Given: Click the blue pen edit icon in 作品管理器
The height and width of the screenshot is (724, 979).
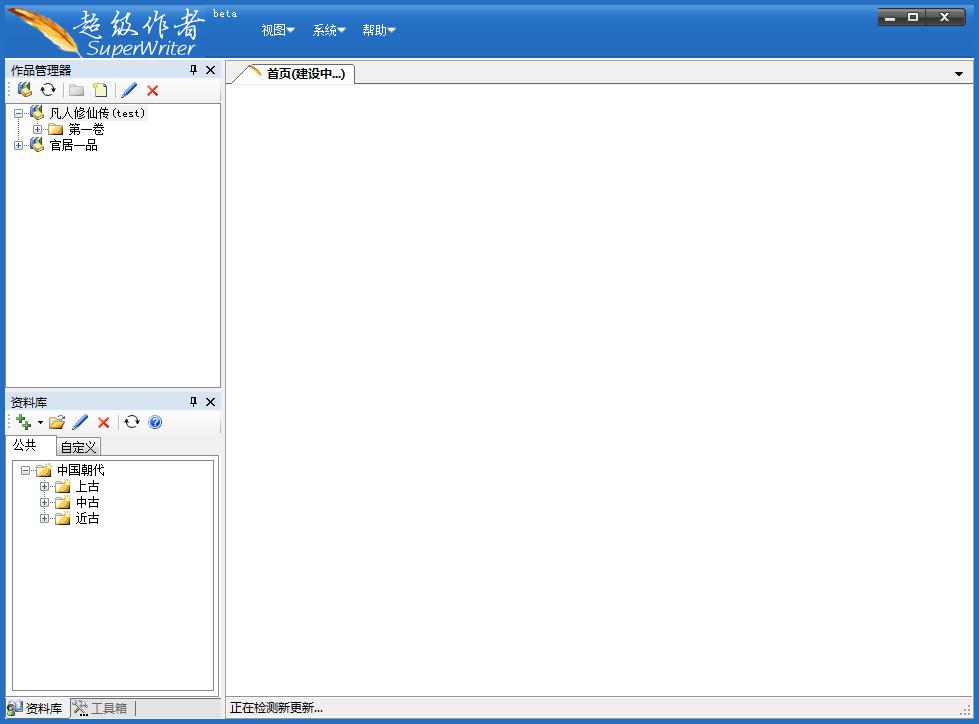Looking at the screenshot, I should point(129,90).
